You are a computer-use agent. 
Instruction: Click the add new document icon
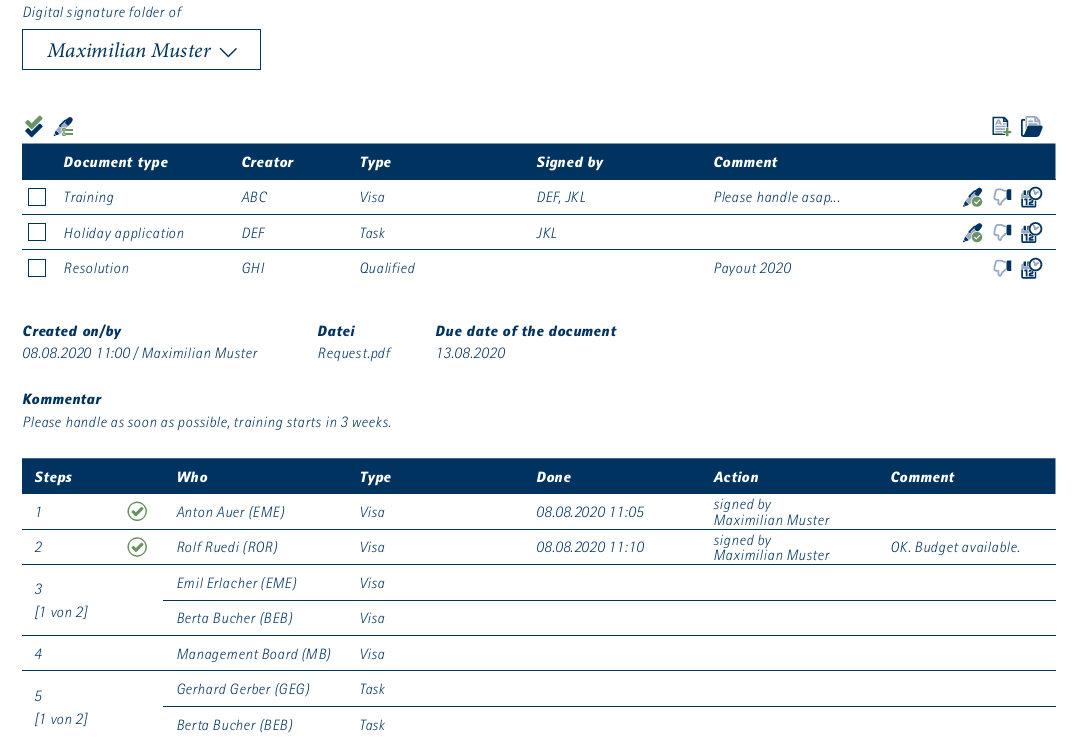1000,126
